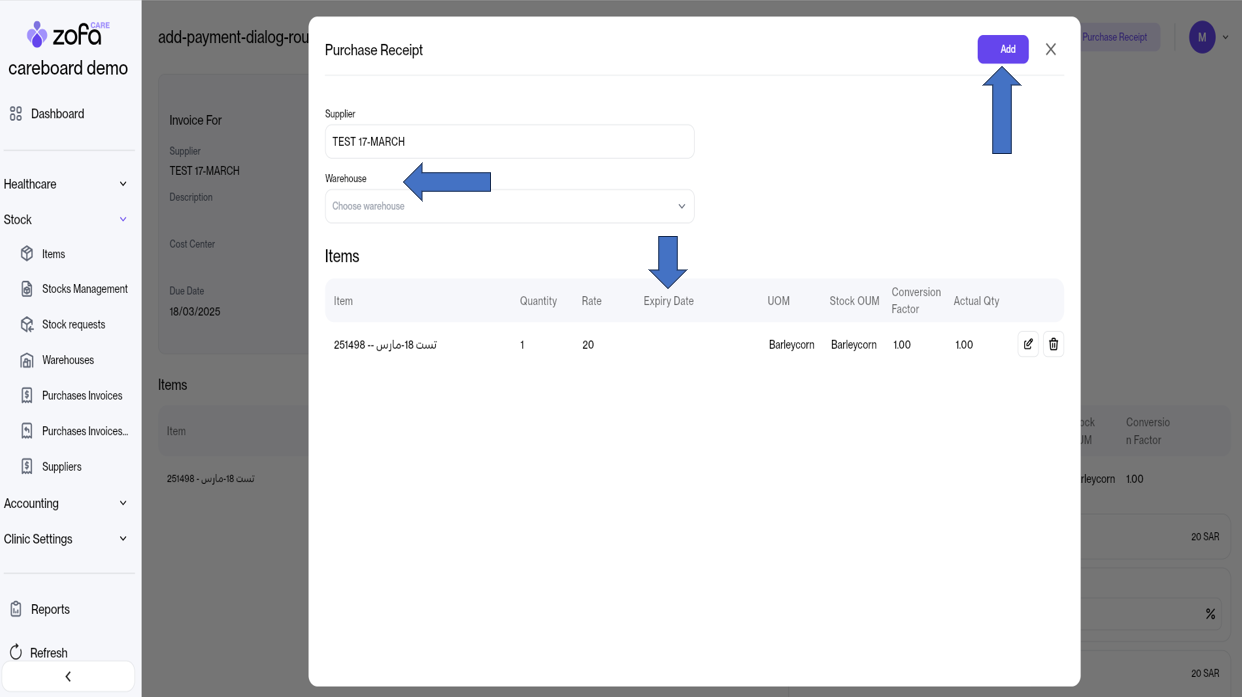Delete the item using trash icon
1242x697 pixels.
(x=1053, y=344)
